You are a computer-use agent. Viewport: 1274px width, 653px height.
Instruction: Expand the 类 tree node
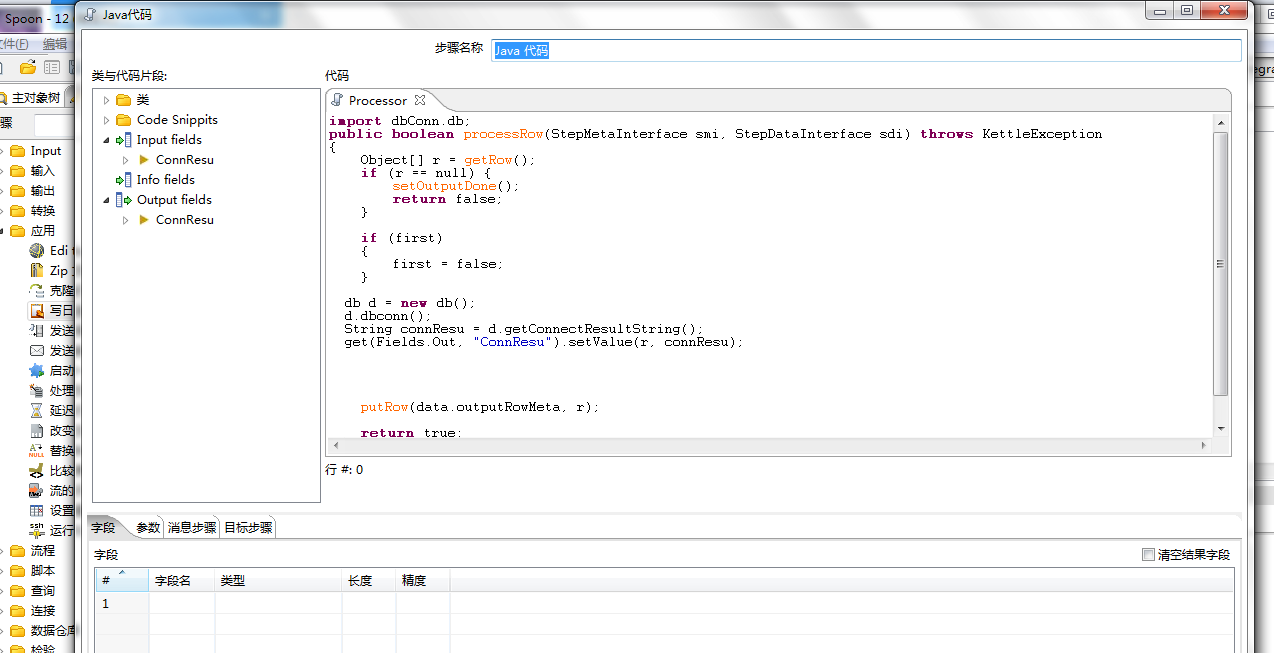click(106, 100)
